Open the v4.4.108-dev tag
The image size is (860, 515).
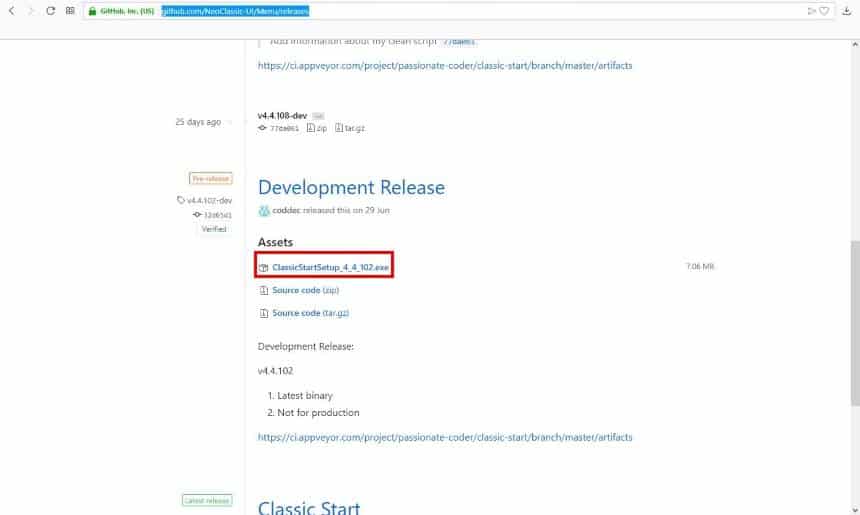coord(282,116)
